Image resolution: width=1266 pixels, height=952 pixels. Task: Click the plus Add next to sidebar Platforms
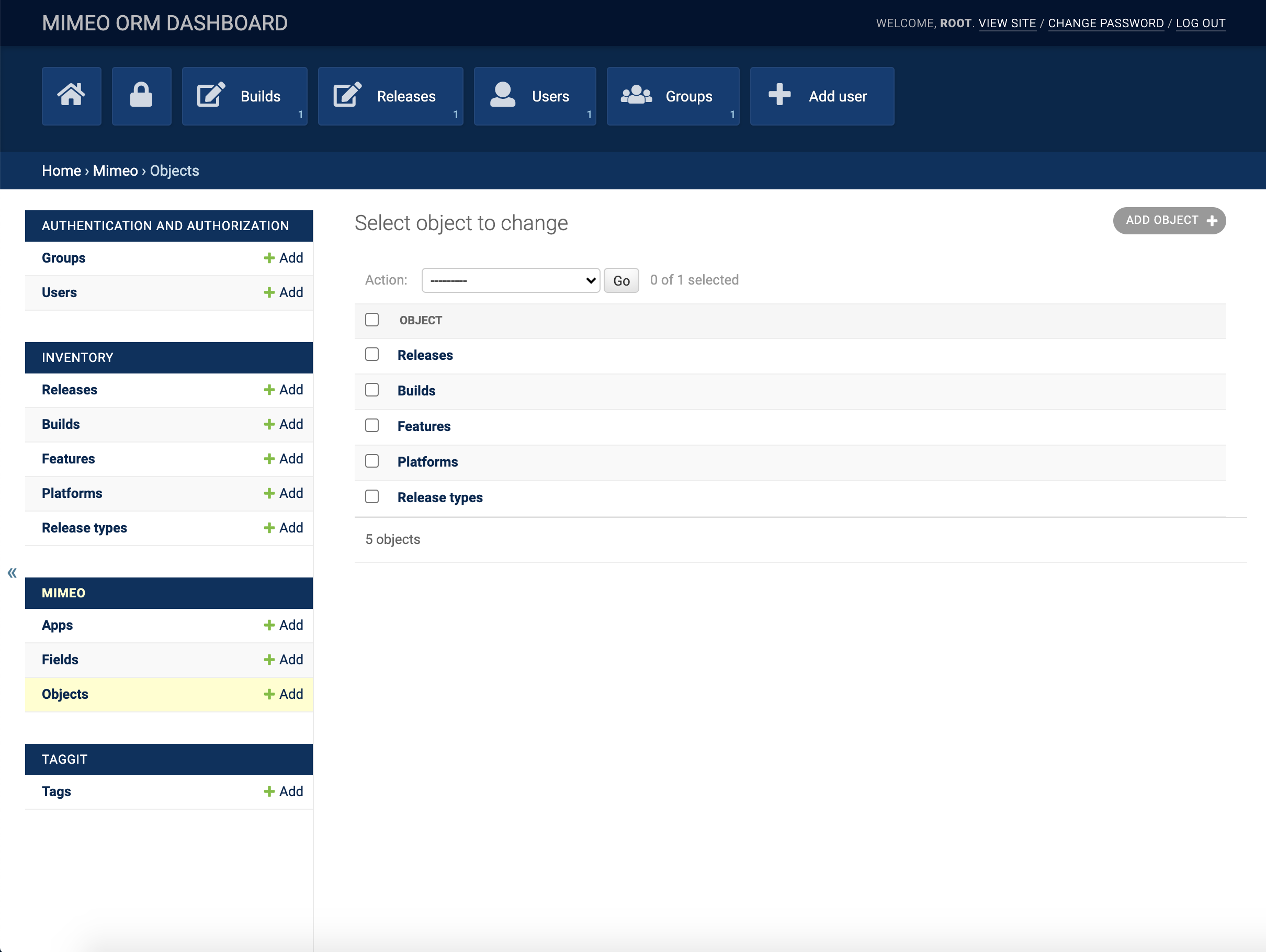click(x=284, y=493)
